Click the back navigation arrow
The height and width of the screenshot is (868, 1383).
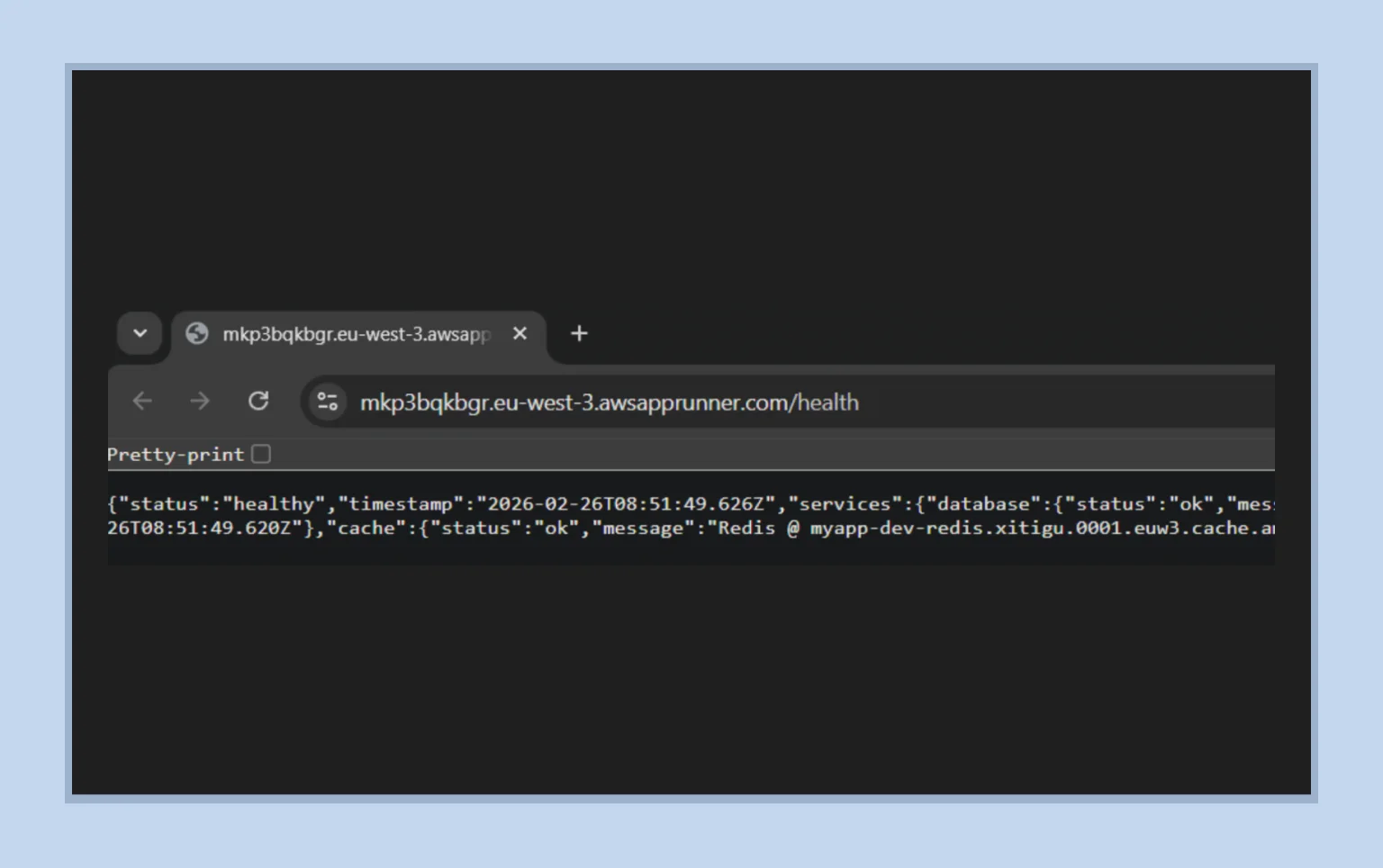(141, 402)
